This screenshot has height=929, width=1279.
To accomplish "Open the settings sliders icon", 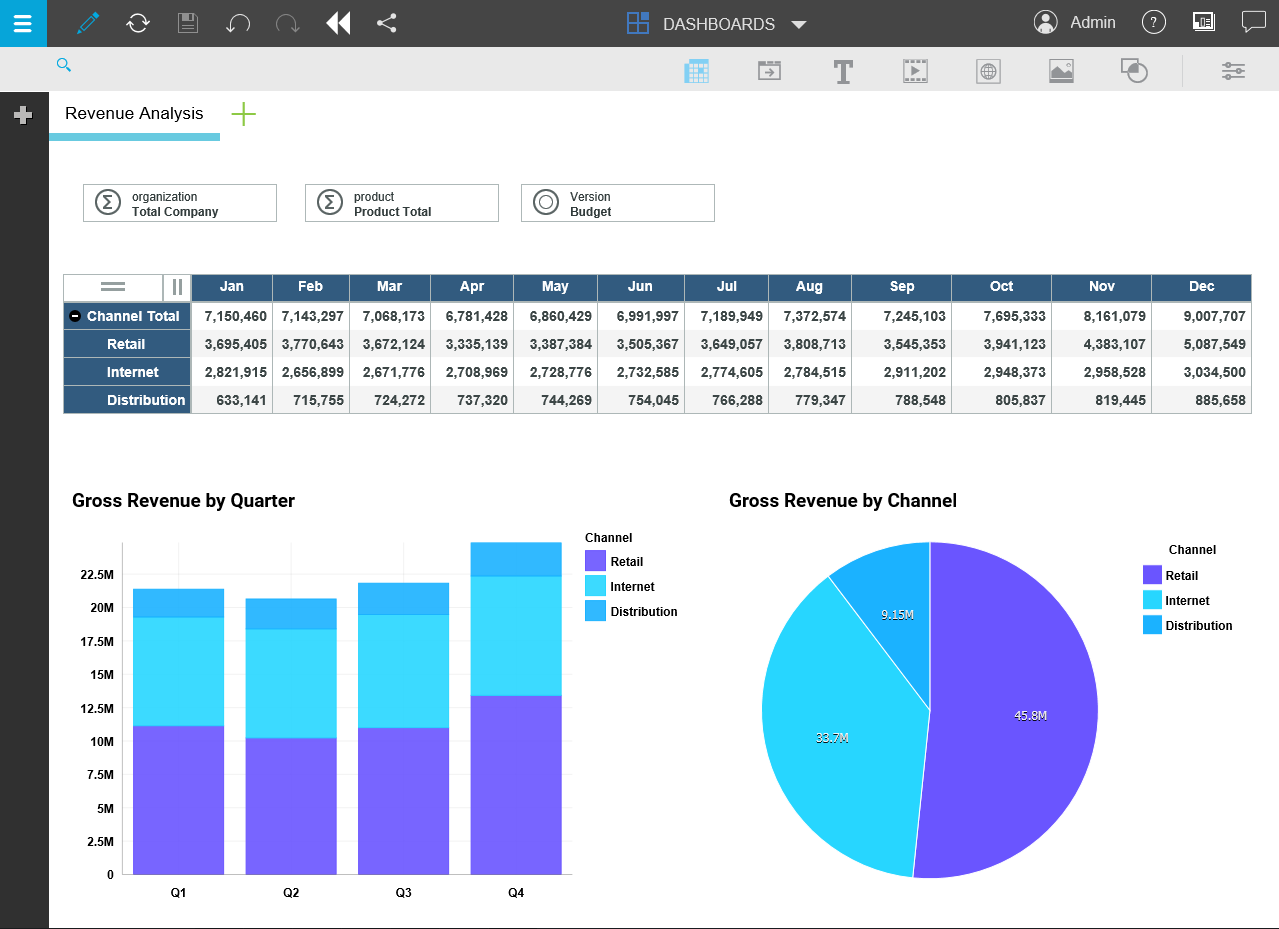I will (x=1233, y=71).
